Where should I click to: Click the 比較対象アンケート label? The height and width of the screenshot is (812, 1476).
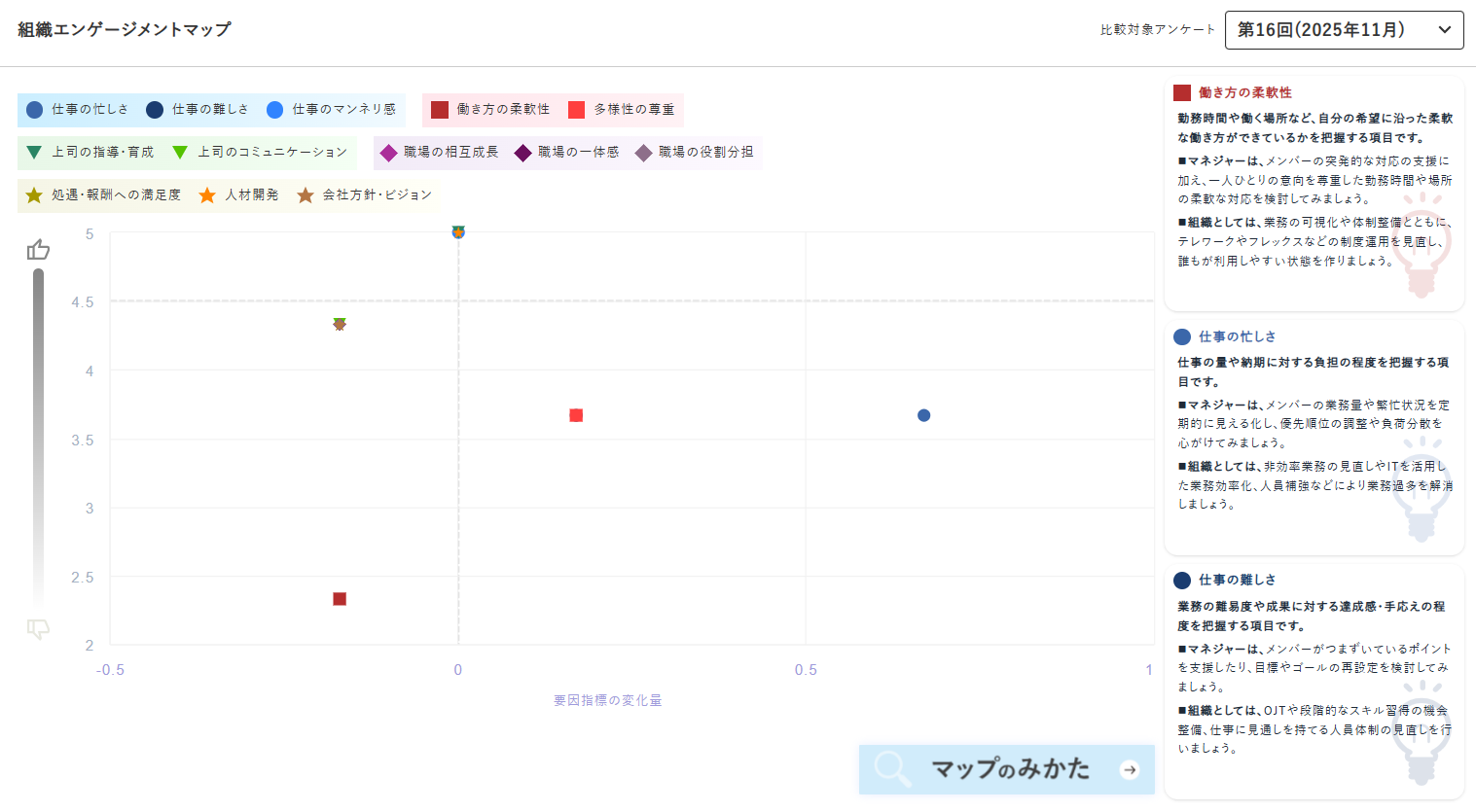[1158, 30]
